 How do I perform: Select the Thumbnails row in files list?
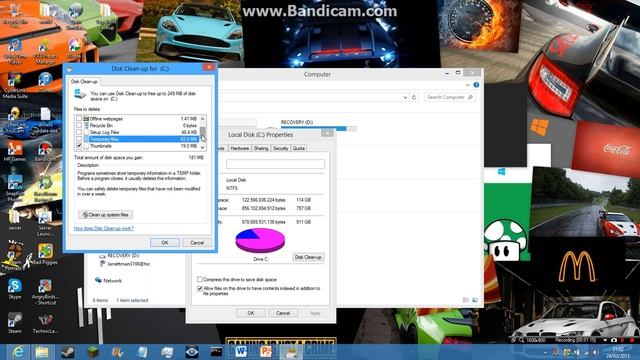(137, 146)
